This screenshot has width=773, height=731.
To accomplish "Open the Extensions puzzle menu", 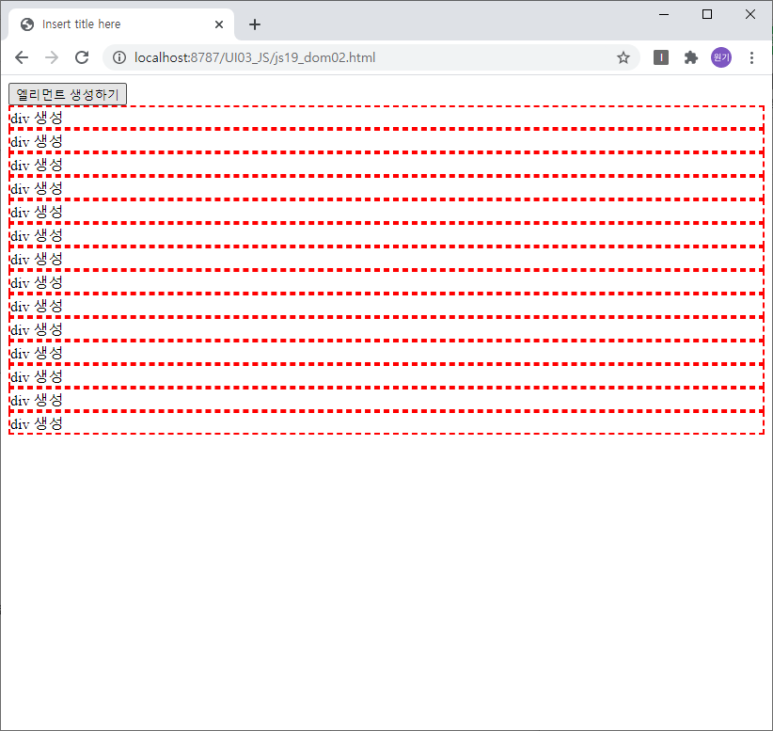I will coord(691,58).
